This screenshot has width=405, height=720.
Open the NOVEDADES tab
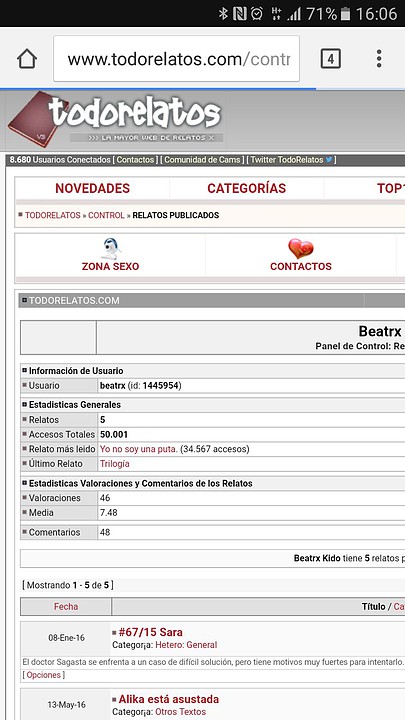pos(92,188)
